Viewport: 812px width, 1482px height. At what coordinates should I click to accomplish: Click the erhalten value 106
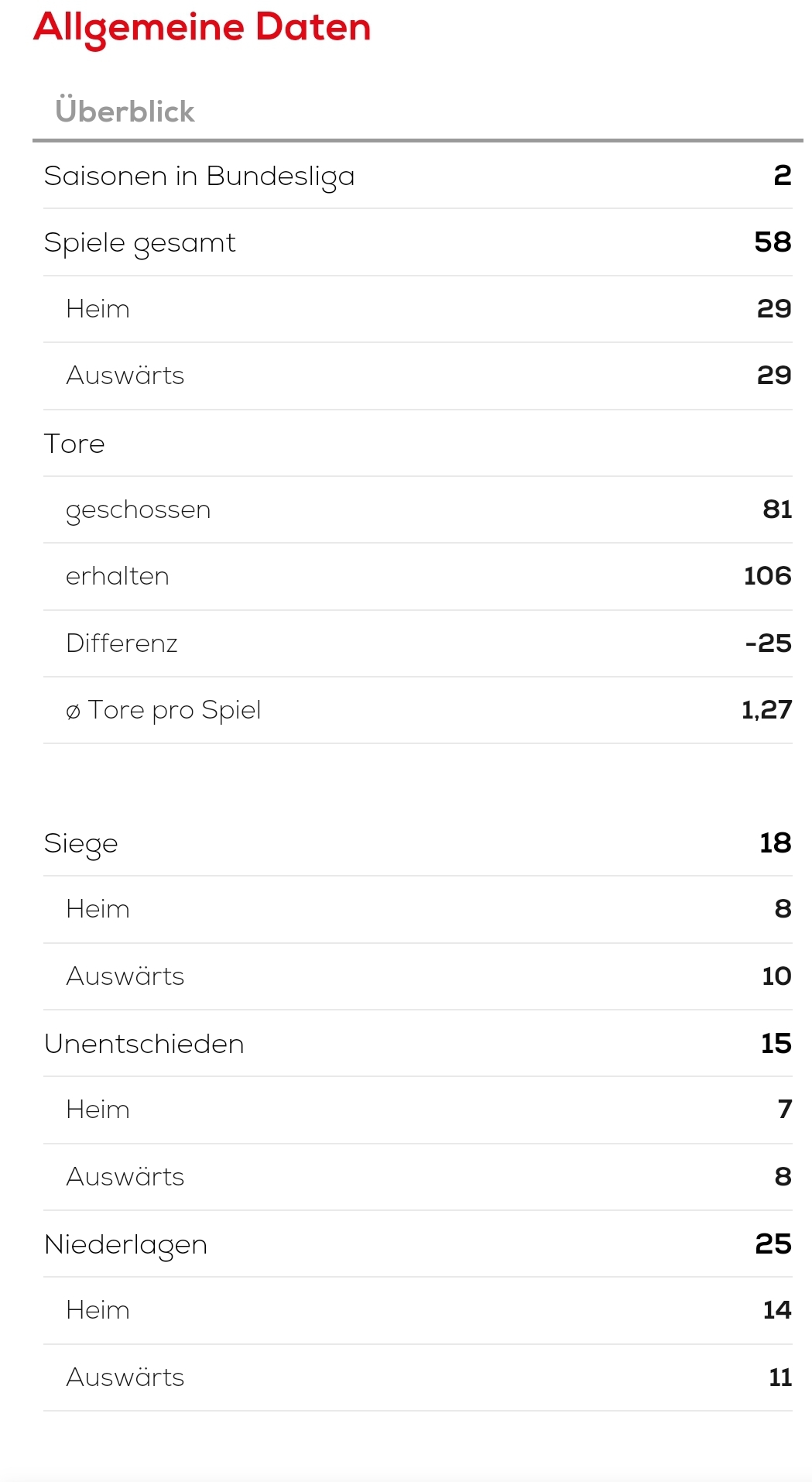767,576
